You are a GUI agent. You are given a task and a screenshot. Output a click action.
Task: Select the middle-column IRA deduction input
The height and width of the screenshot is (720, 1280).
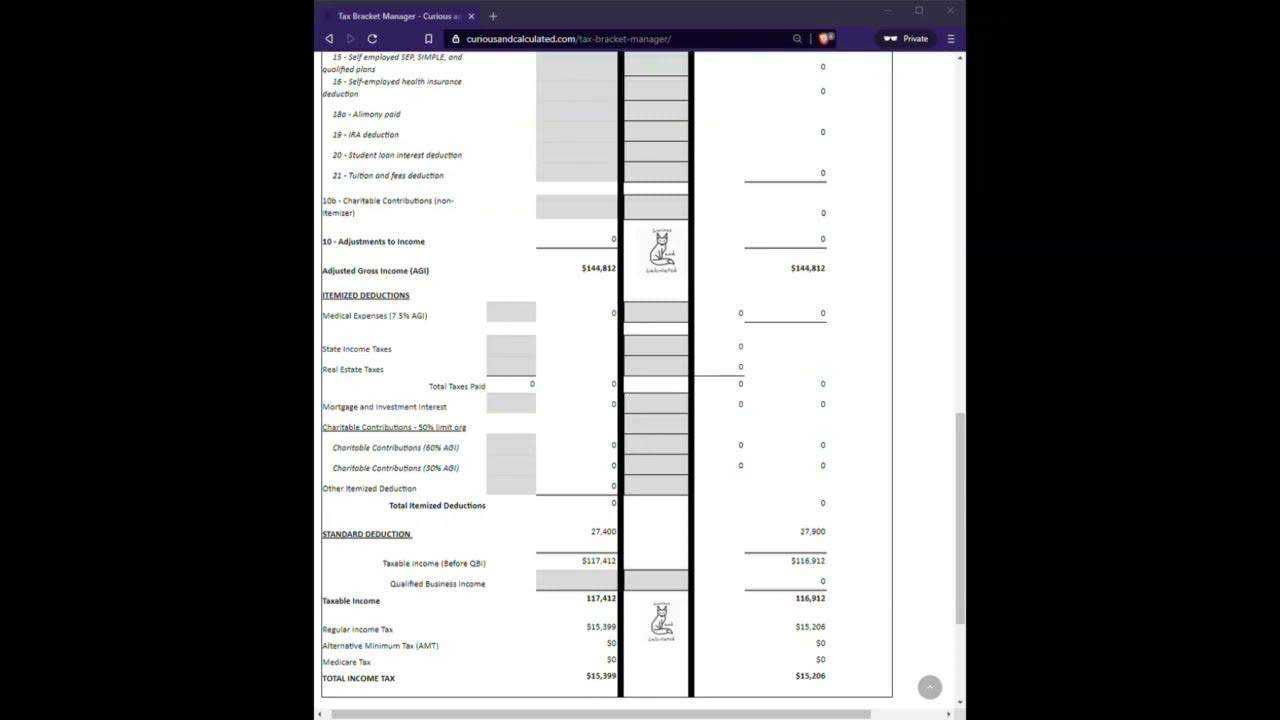[656, 131]
